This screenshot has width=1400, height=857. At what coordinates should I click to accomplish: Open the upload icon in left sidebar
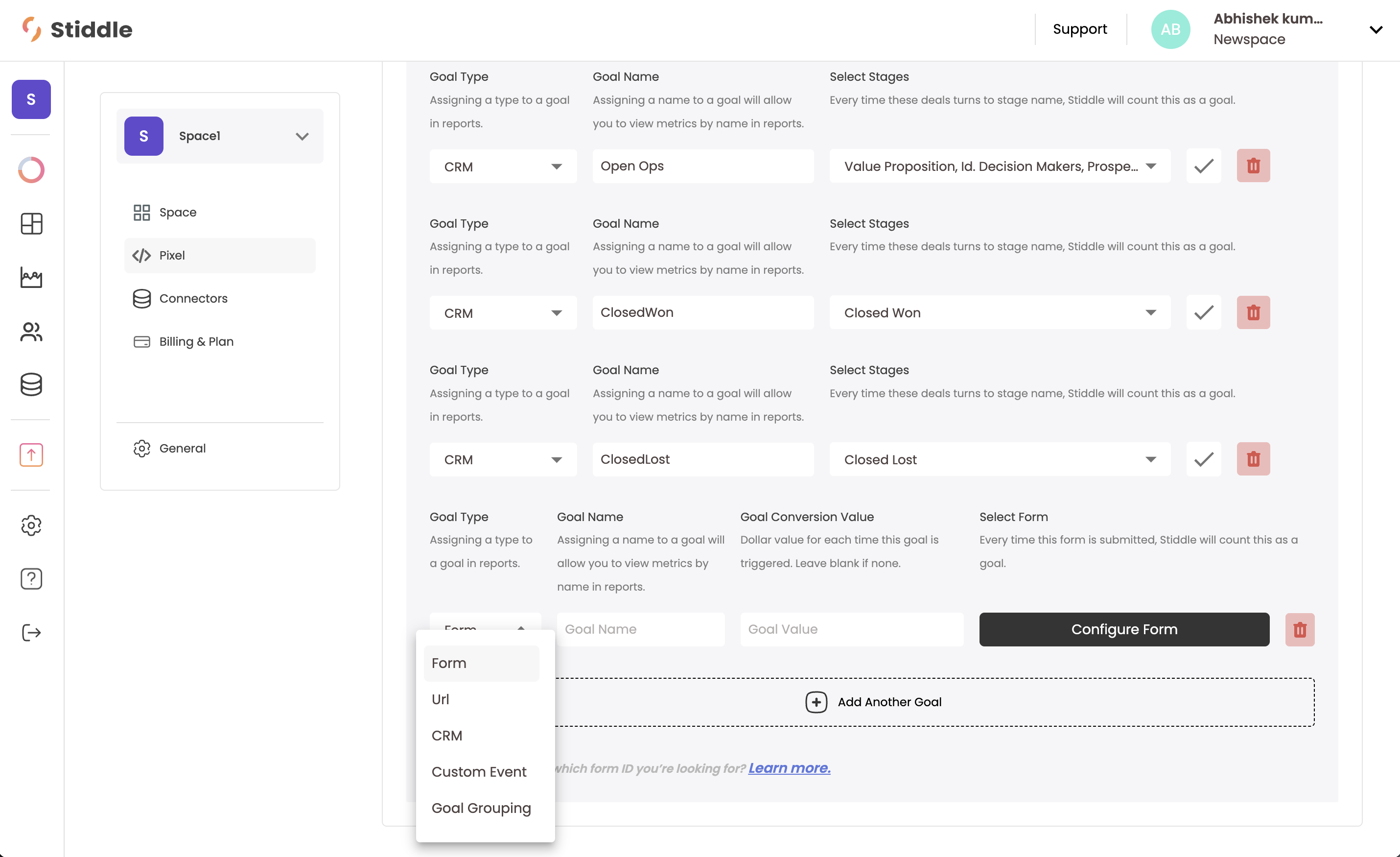point(31,454)
